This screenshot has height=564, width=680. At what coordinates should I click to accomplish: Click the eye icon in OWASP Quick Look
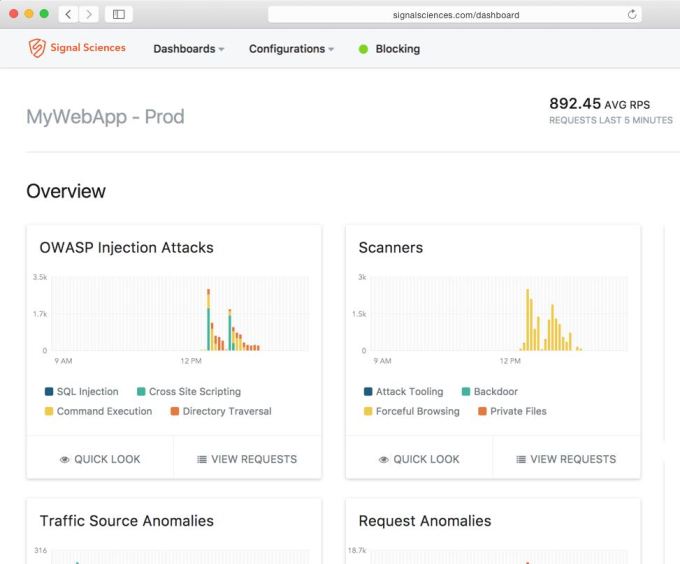click(x=65, y=460)
